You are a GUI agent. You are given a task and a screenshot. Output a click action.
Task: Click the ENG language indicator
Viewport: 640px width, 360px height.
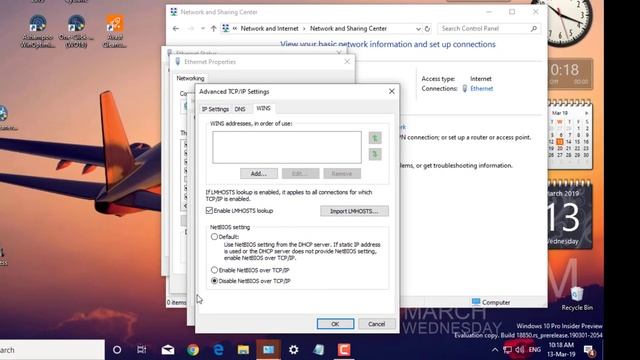tap(535, 350)
